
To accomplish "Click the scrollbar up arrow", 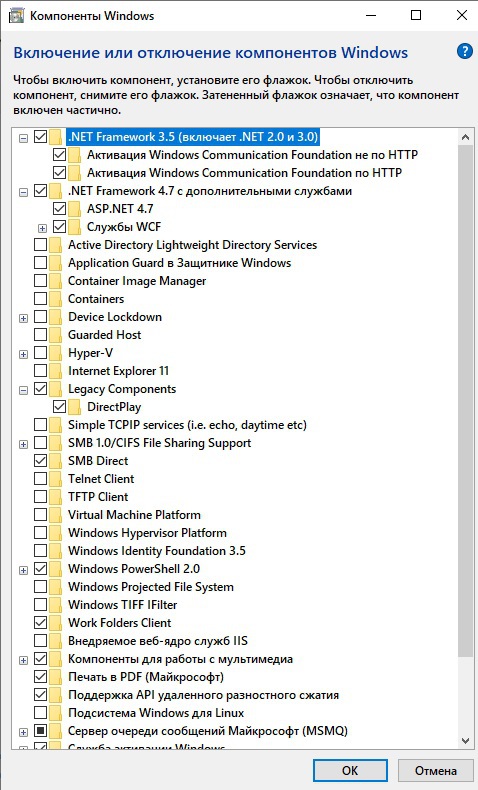I will pos(465,137).
